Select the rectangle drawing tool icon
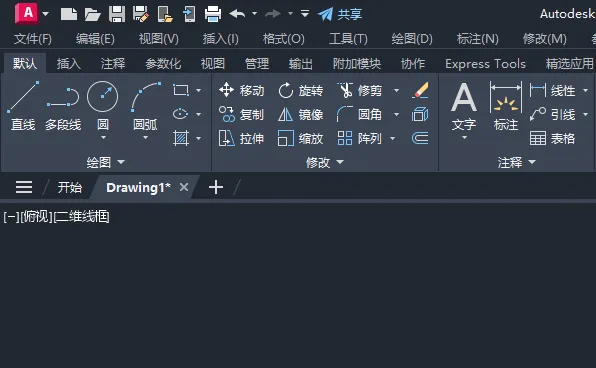 (181, 90)
